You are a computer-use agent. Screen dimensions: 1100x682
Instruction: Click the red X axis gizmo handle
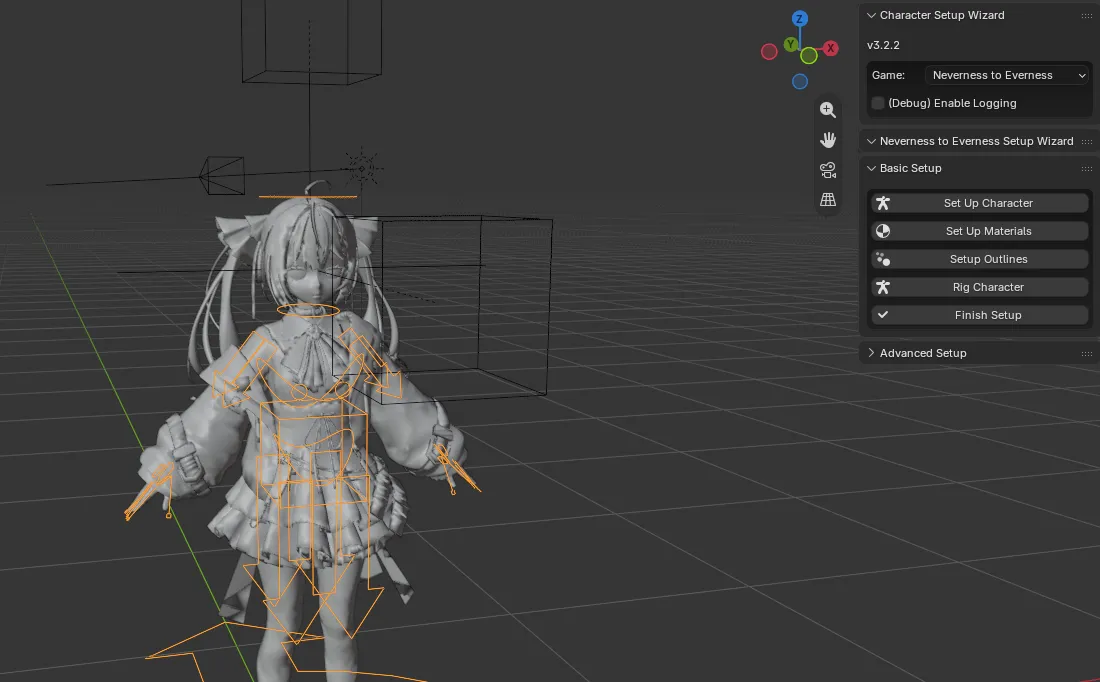(831, 48)
